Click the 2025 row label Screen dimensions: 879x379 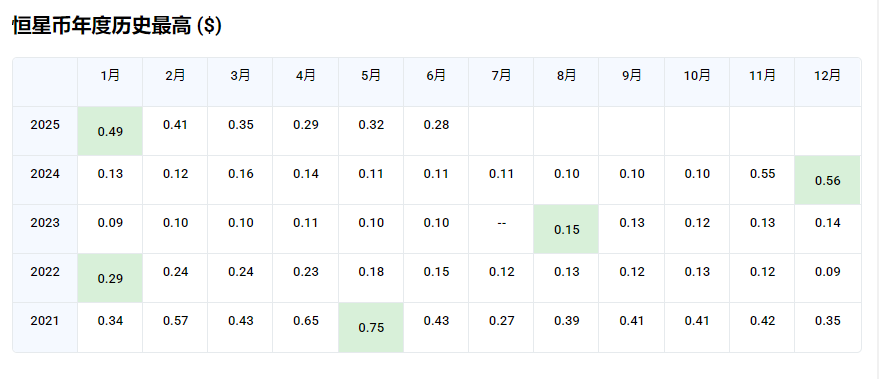pos(45,124)
